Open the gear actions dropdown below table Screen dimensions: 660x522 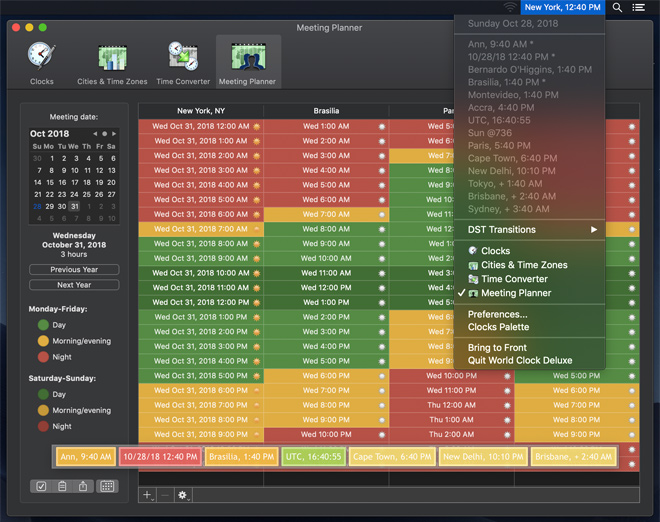[x=183, y=495]
